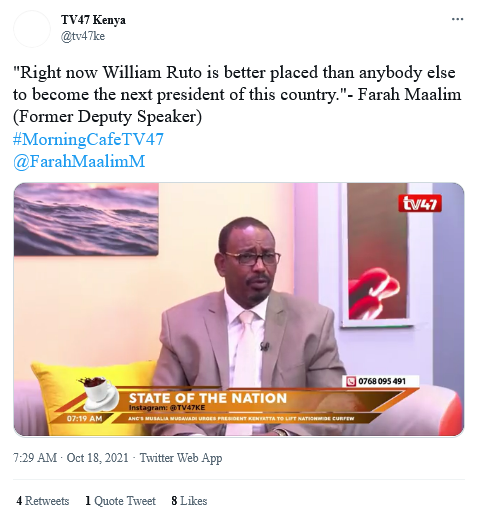Play the State of the Nation video

(x=239, y=309)
